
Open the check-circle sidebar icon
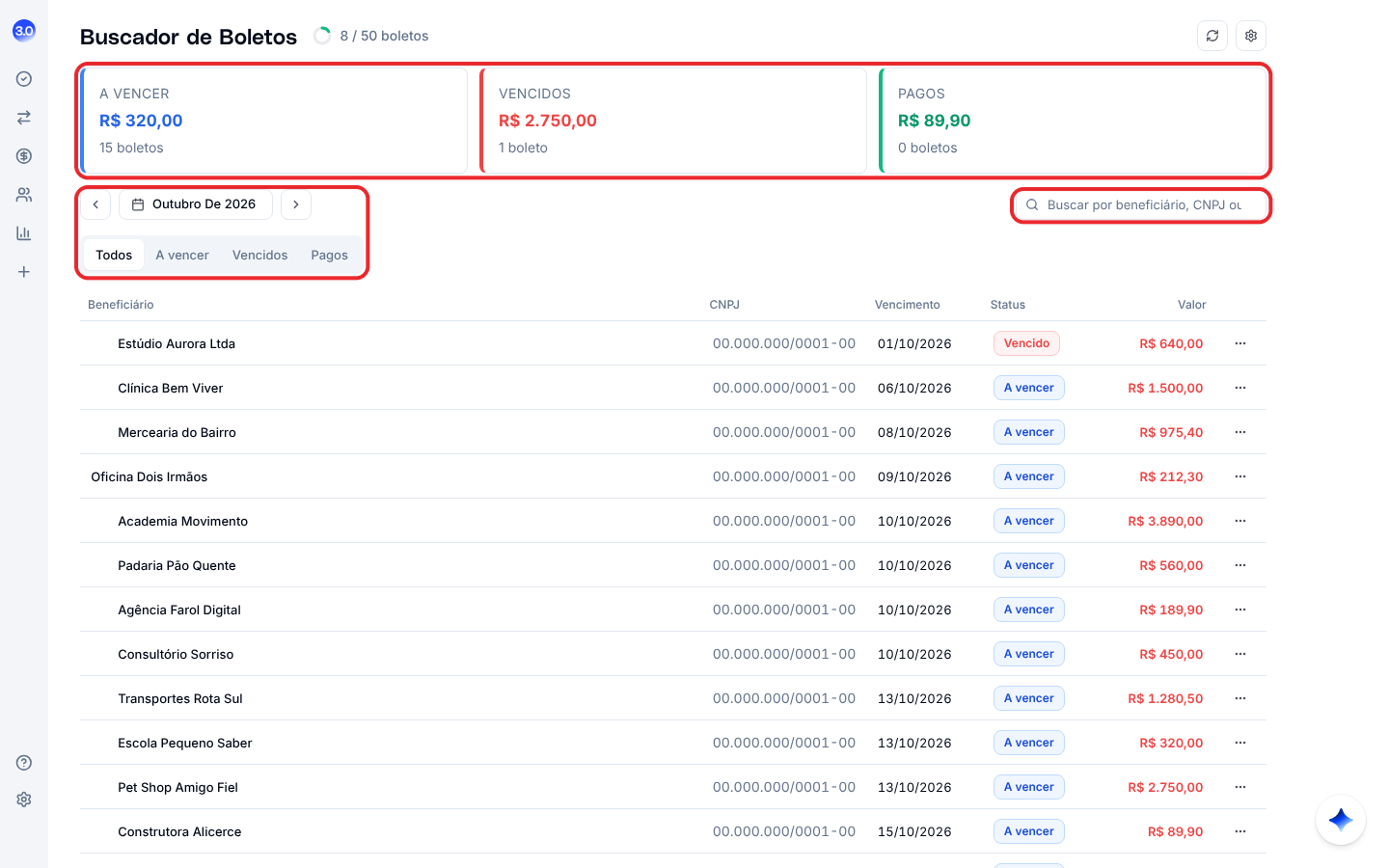pos(24,79)
